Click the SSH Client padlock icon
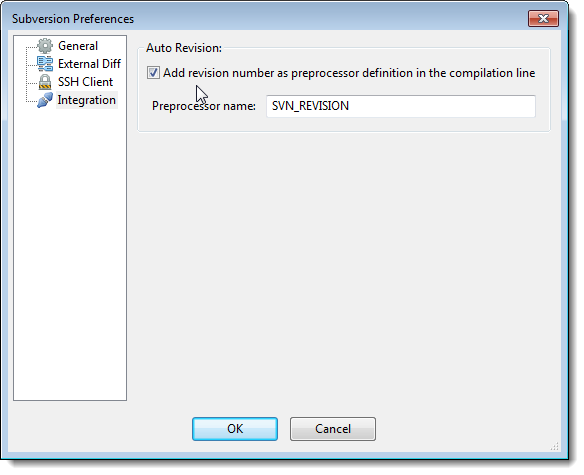Image resolution: width=584 pixels, height=475 pixels. click(x=45, y=82)
